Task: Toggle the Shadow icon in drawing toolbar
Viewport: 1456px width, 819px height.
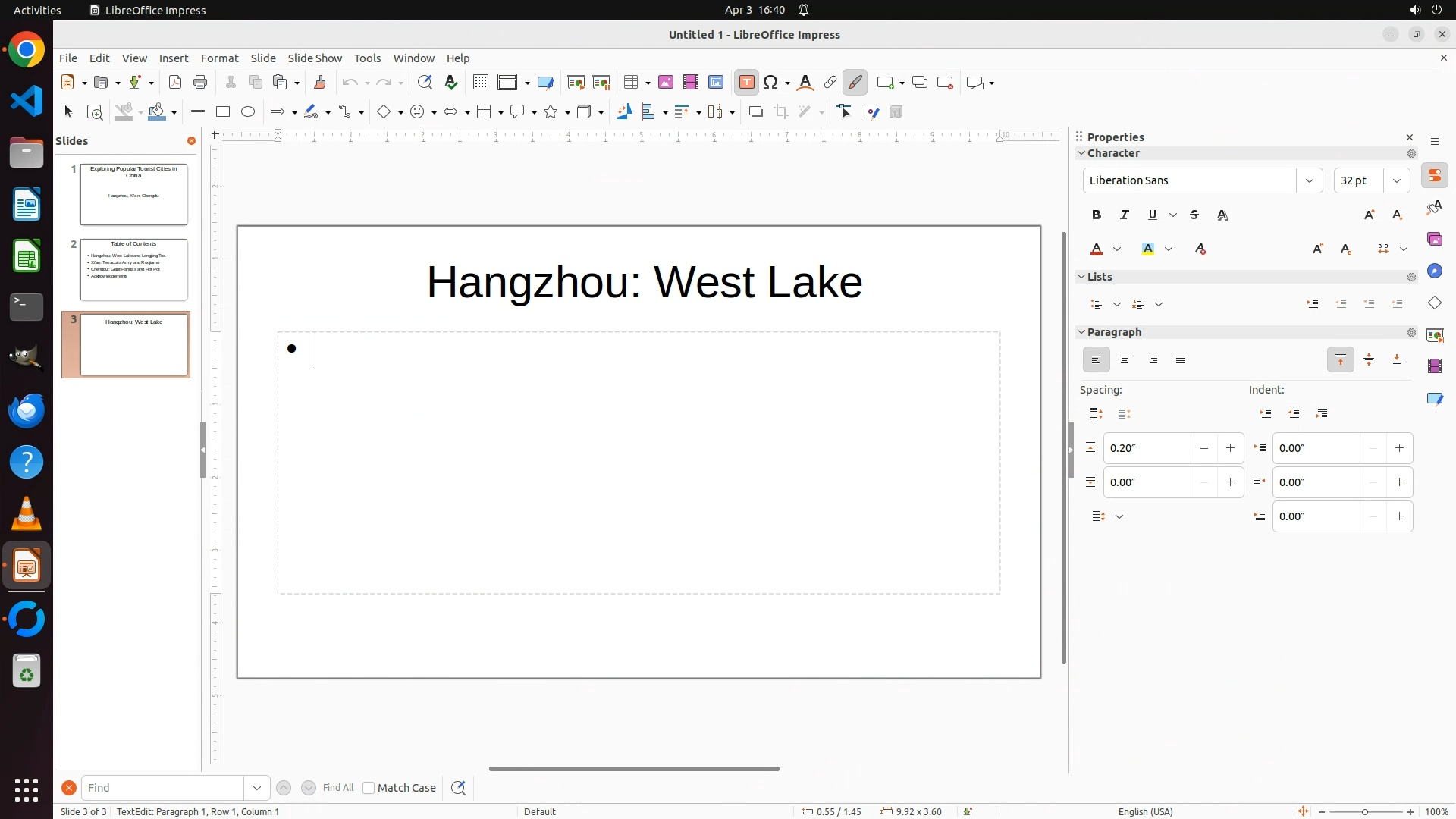Action: pos(755,112)
